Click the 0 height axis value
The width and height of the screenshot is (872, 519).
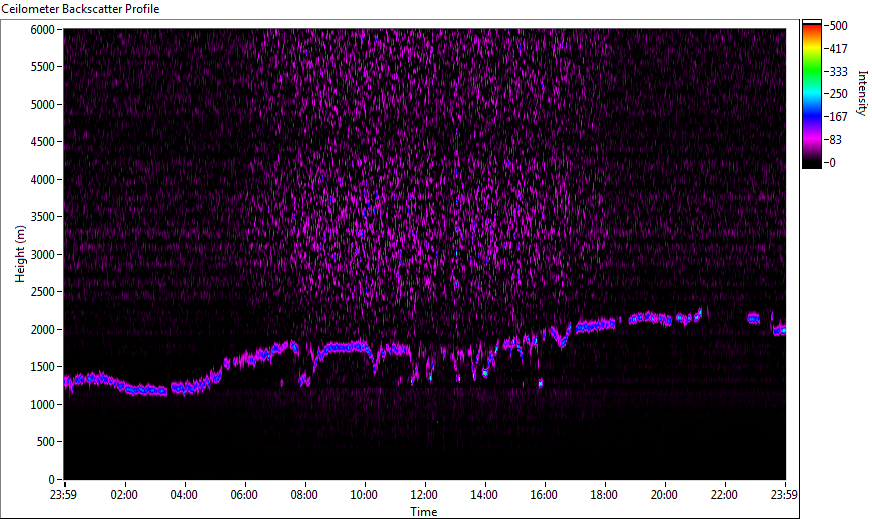[x=52, y=480]
